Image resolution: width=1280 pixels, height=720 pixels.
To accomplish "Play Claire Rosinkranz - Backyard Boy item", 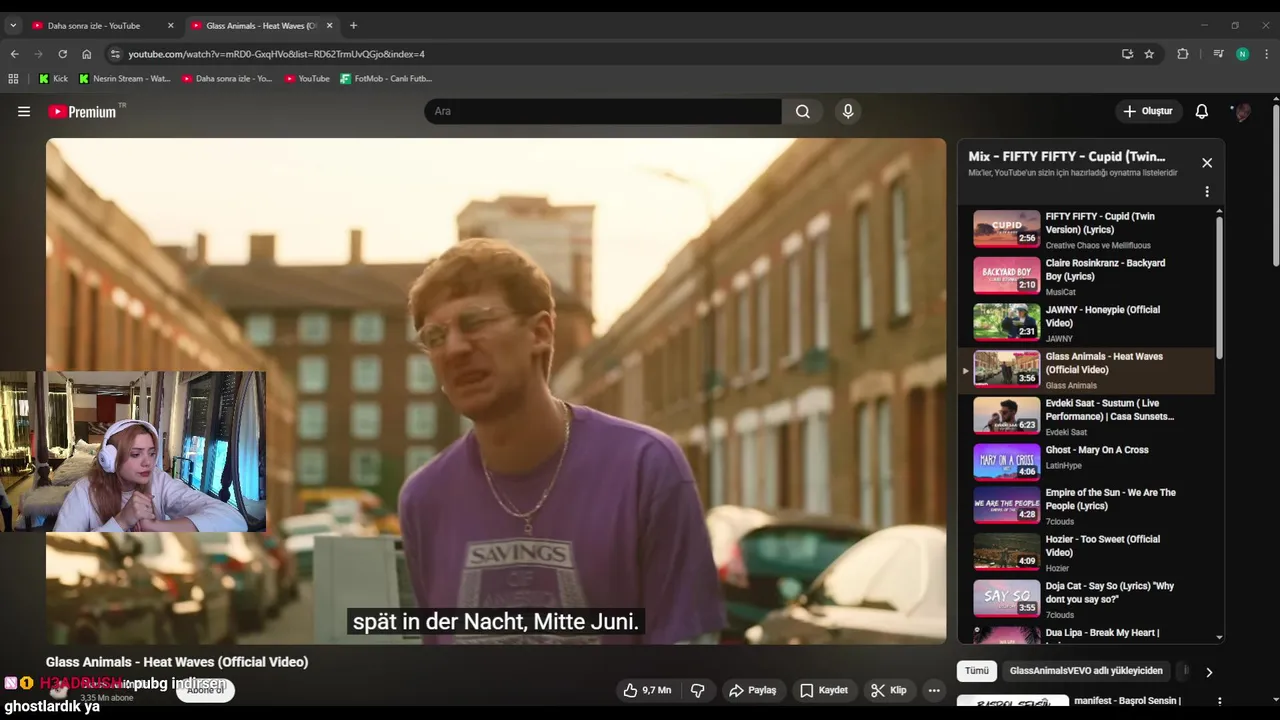I will point(1086,275).
